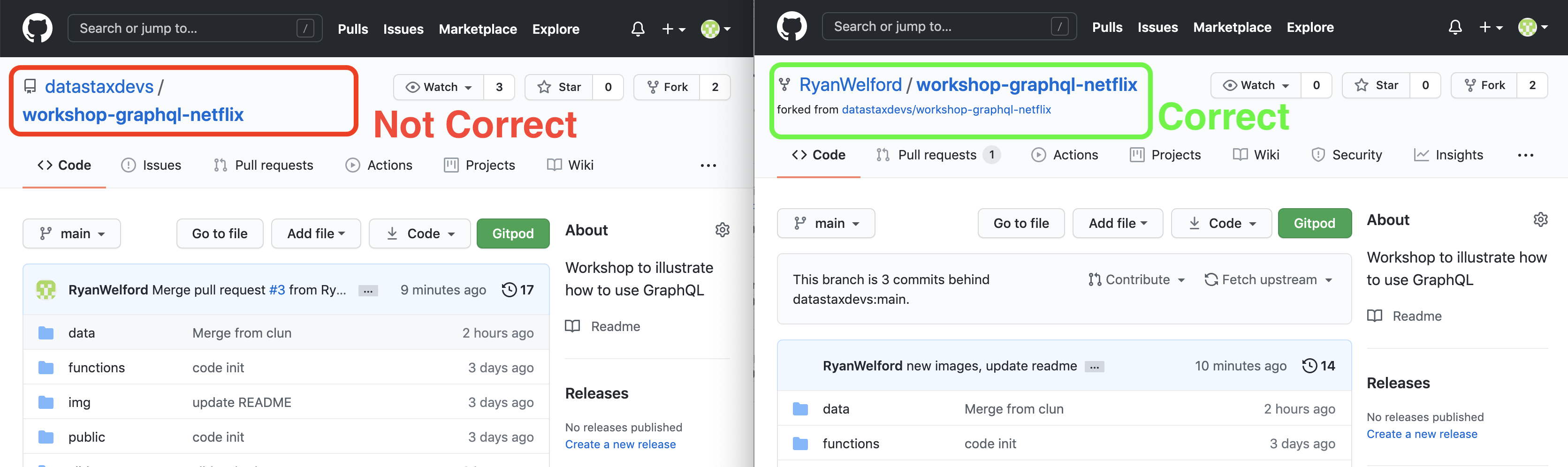The height and width of the screenshot is (467, 1568).
Task: Expand Add file dropdown in right window
Action: point(1118,223)
